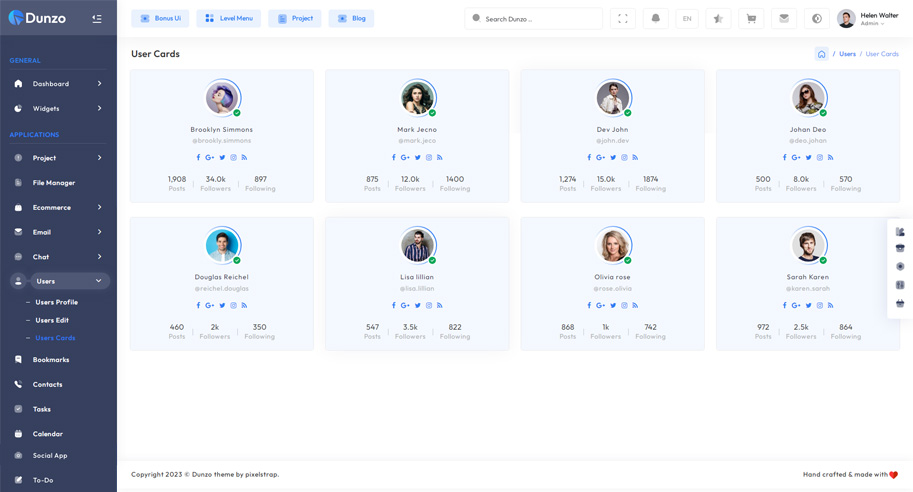Open the shopping cart icon
The image size is (913, 492).
point(751,19)
